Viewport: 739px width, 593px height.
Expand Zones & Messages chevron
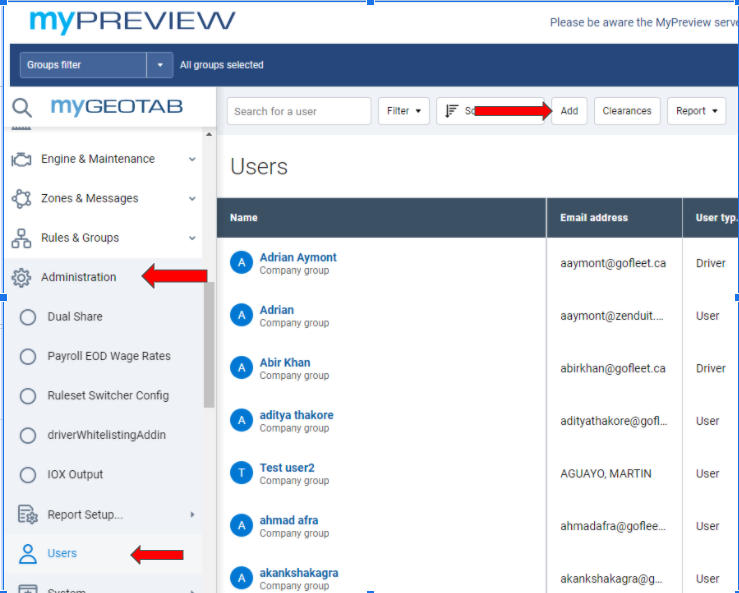(x=192, y=198)
